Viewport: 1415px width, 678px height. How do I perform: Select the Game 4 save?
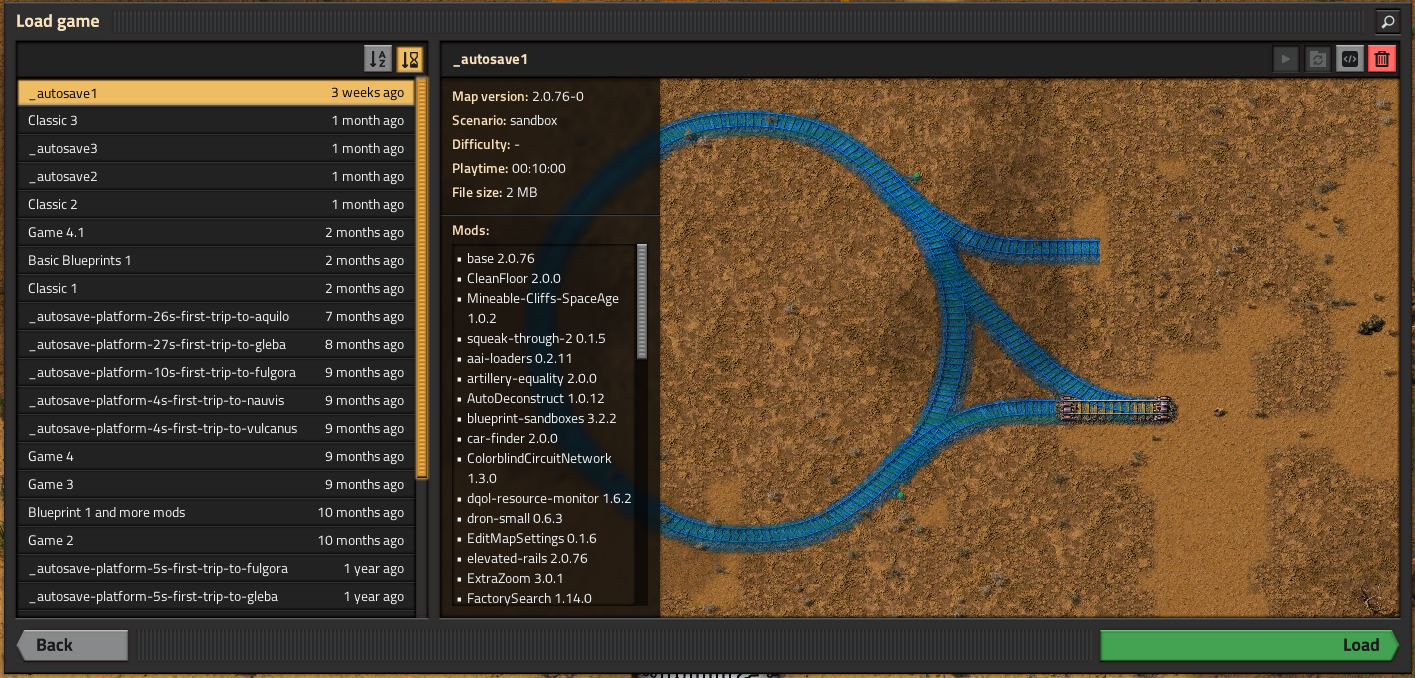pyautogui.click(x=216, y=457)
